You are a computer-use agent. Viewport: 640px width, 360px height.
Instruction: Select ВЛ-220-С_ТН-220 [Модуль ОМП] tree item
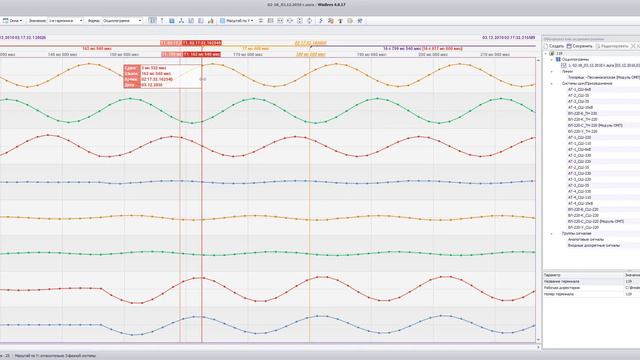595,125
